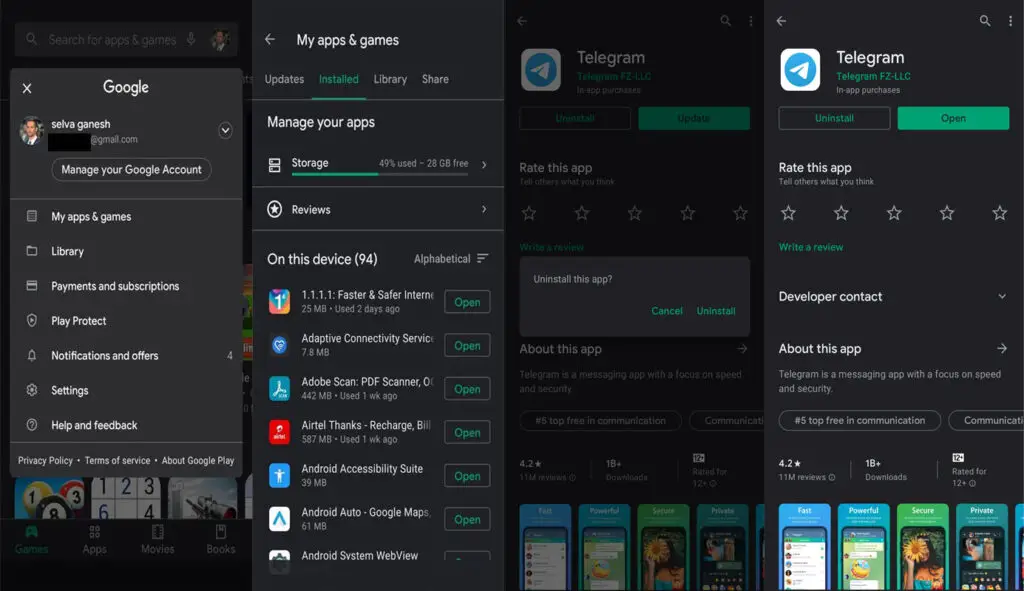The image size is (1024, 591).
Task: Open About this app arrow on rightmost screen
Action: click(1002, 349)
